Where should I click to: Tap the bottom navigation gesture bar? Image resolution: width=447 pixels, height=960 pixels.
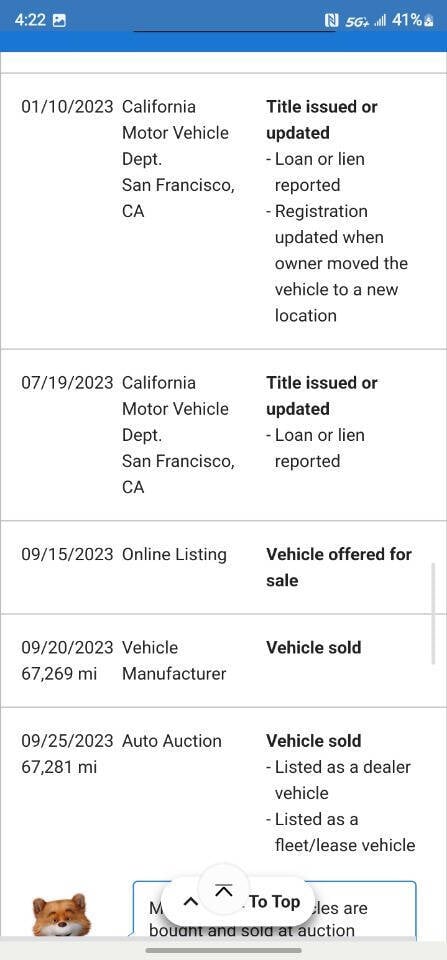pos(224,950)
